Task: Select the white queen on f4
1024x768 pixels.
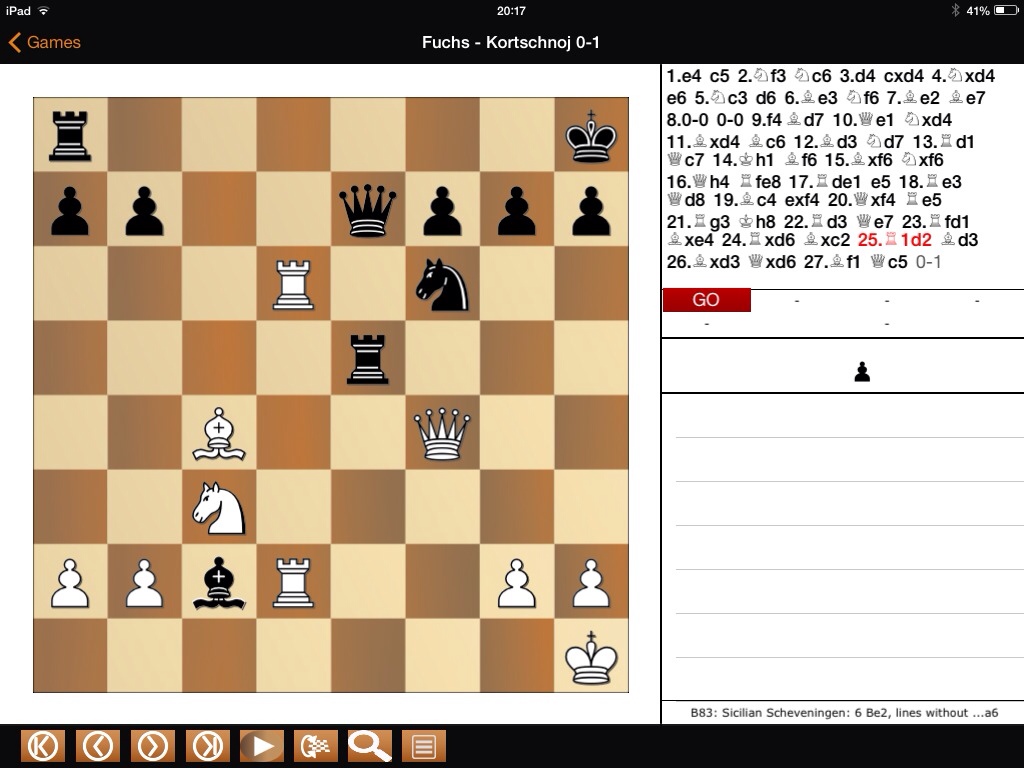Action: click(442, 433)
